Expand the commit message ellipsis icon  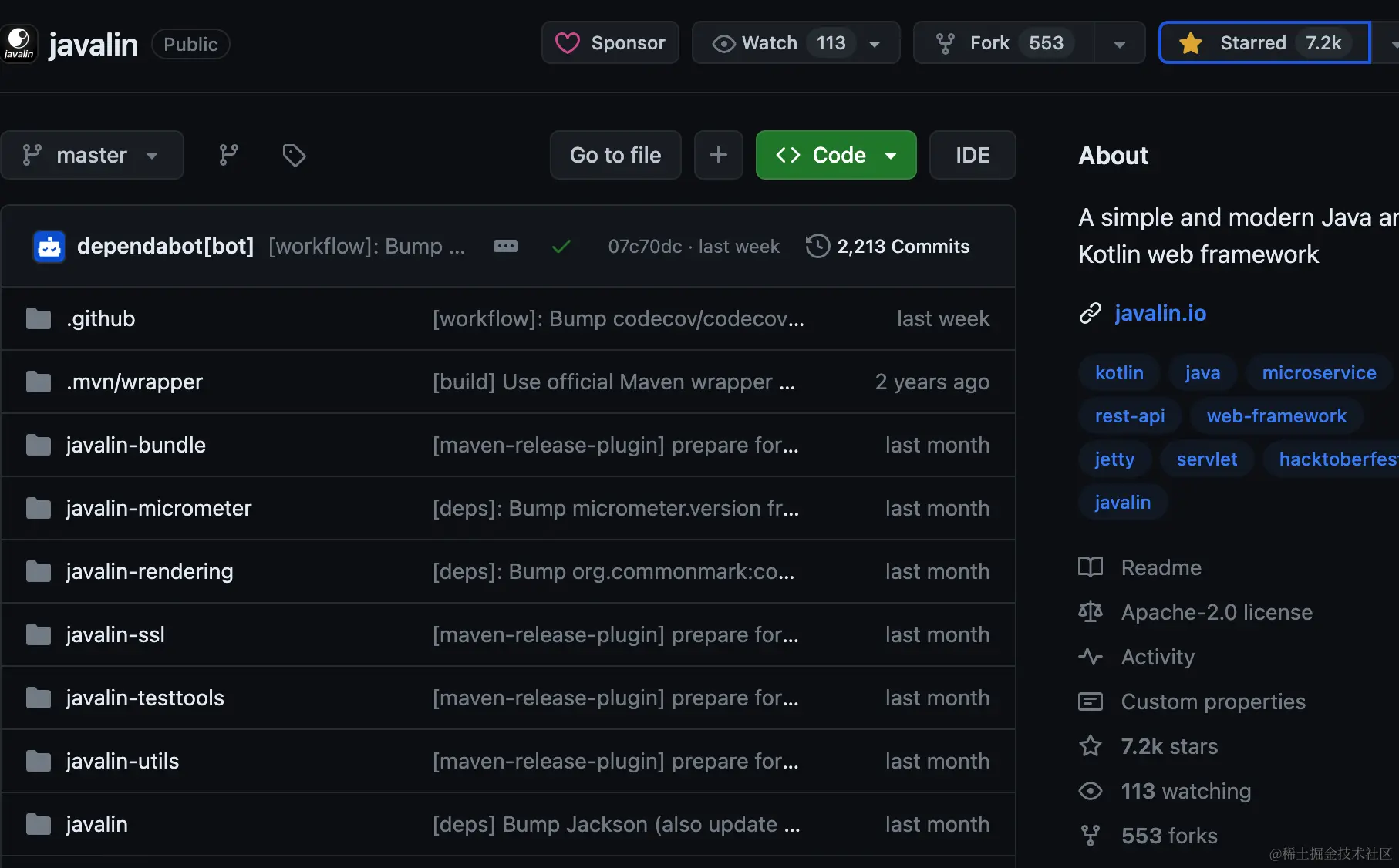(506, 247)
